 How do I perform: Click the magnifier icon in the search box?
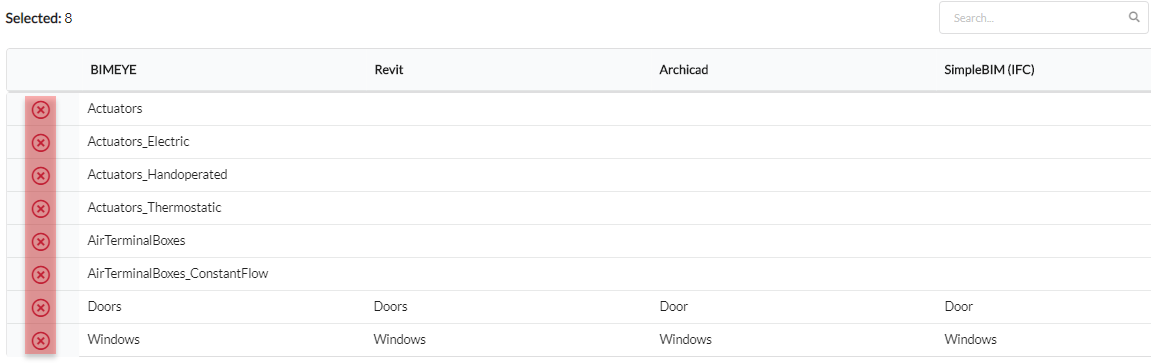point(1133,18)
